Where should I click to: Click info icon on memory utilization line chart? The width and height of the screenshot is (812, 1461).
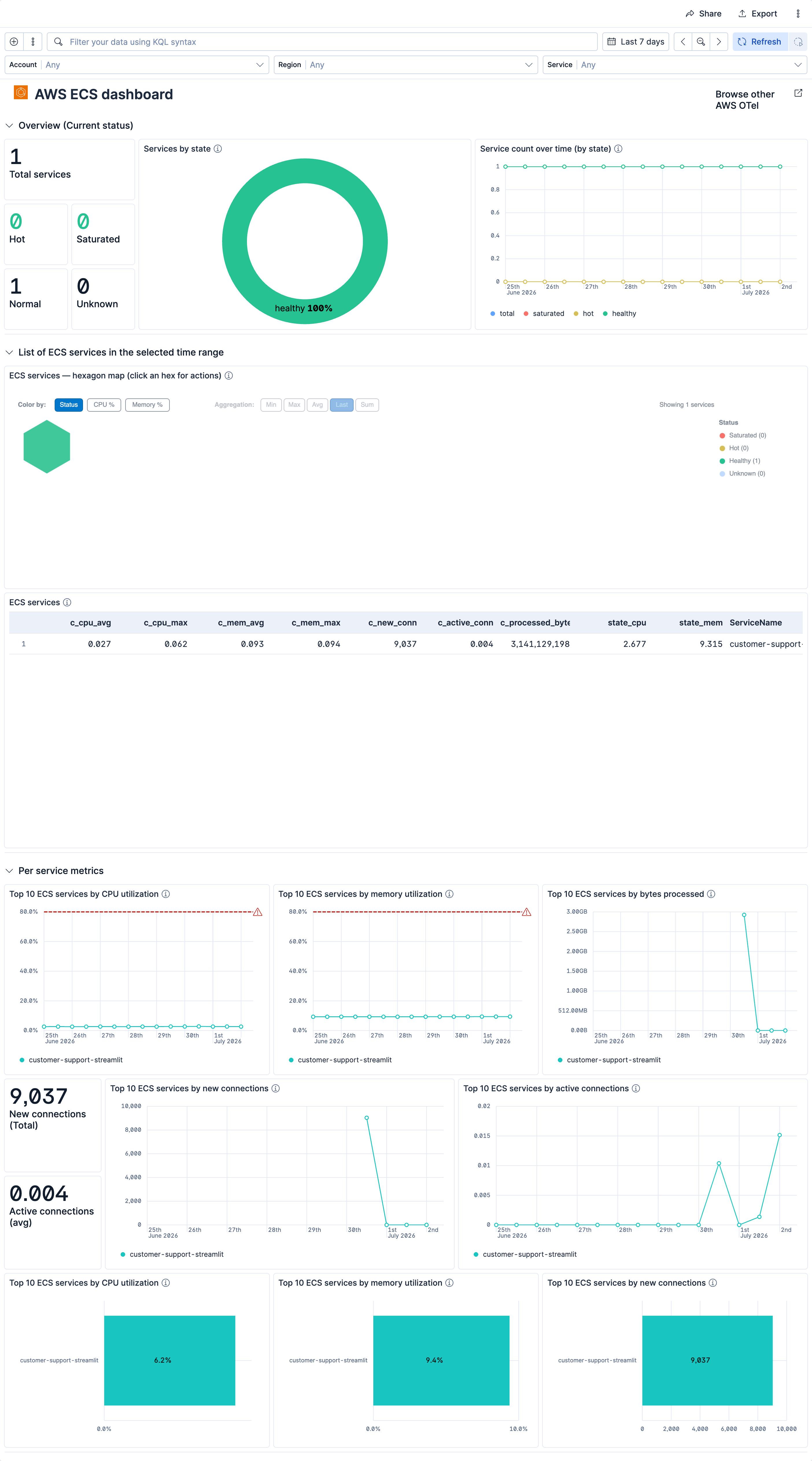[x=449, y=894]
